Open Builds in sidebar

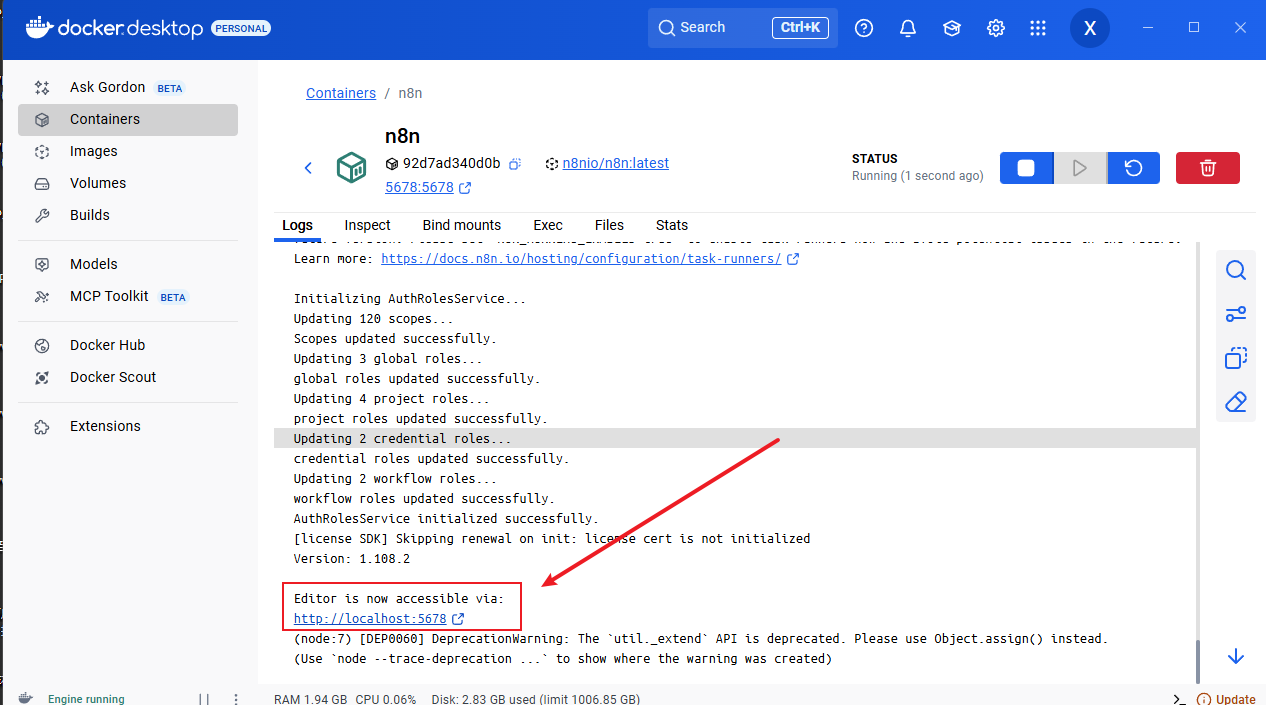[x=128, y=215]
